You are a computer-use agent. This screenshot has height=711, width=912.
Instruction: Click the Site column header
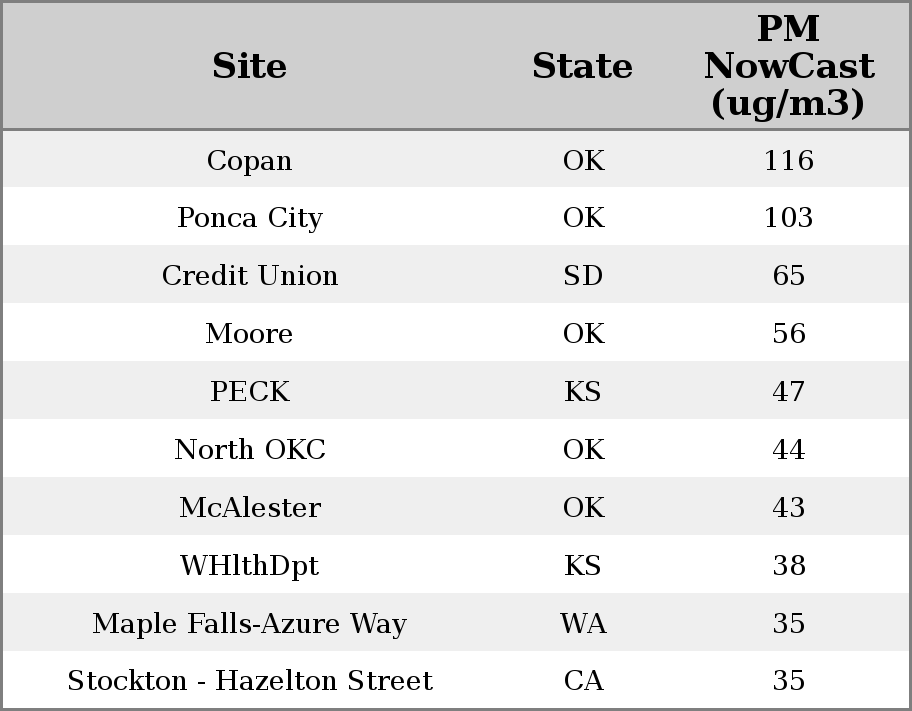(250, 67)
